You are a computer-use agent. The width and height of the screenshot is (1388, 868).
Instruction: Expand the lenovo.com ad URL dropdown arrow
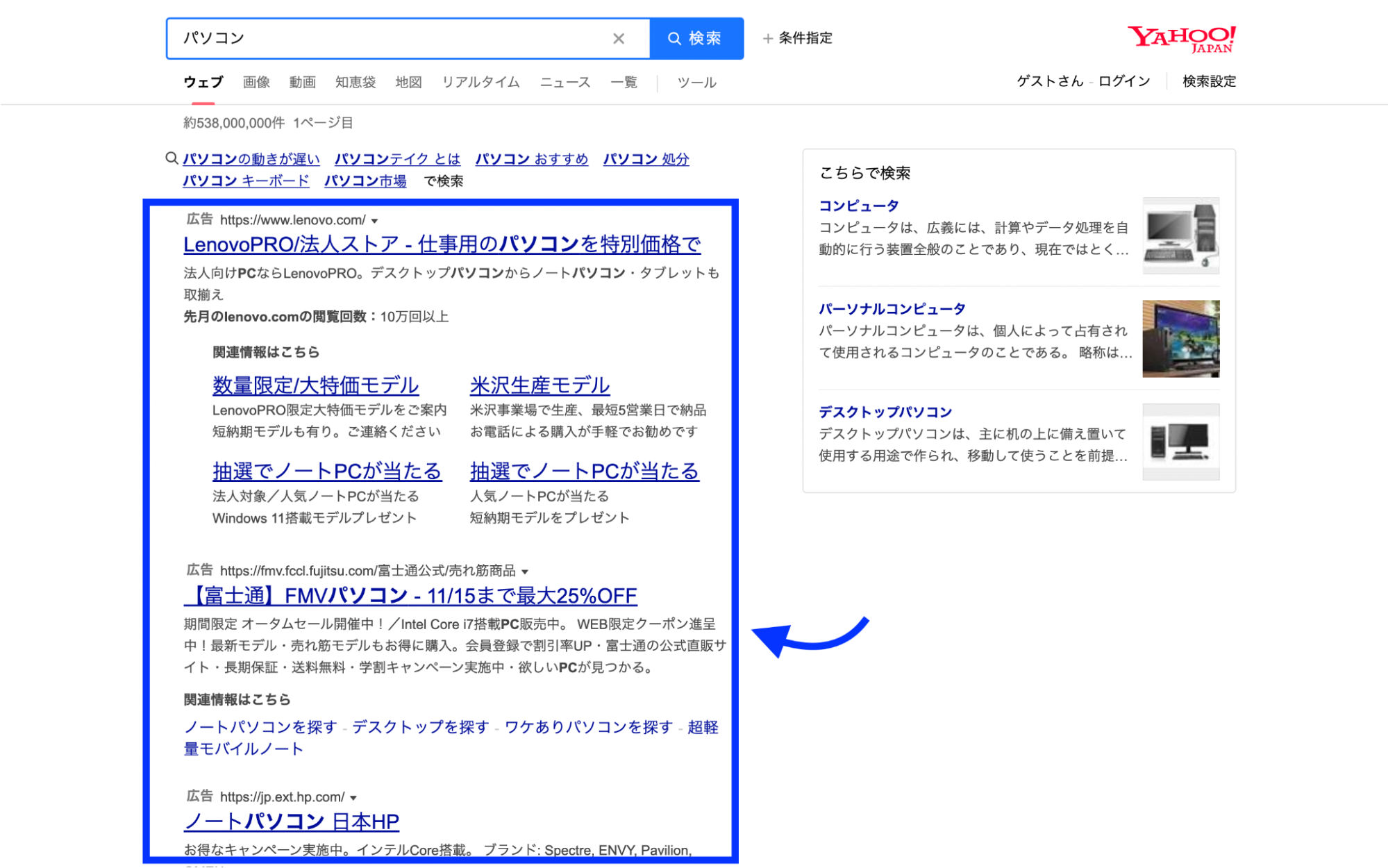(374, 221)
